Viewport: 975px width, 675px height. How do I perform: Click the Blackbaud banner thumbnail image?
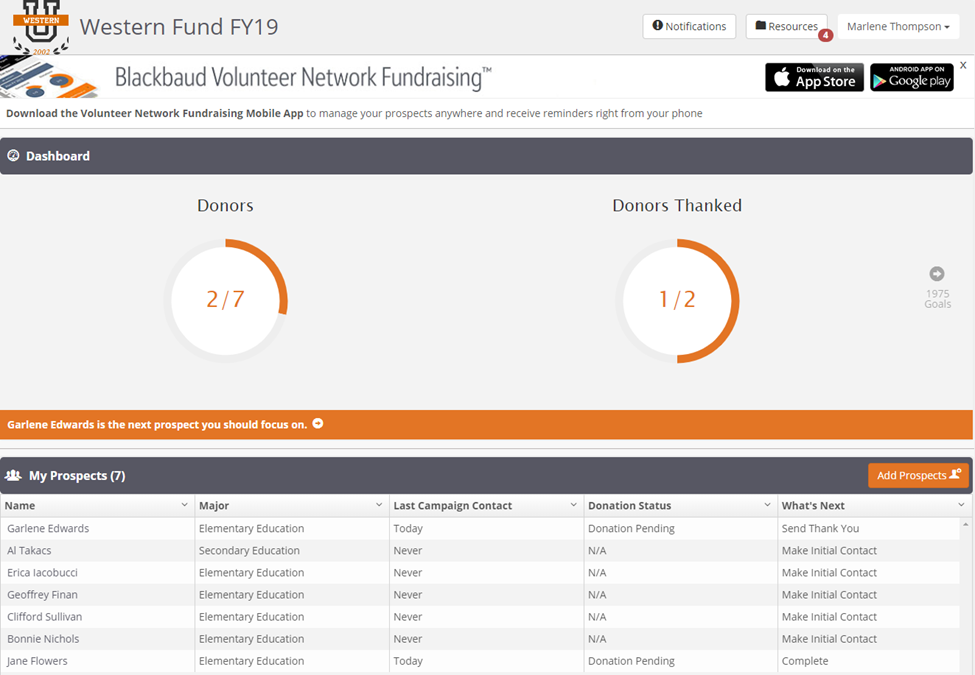[49, 77]
